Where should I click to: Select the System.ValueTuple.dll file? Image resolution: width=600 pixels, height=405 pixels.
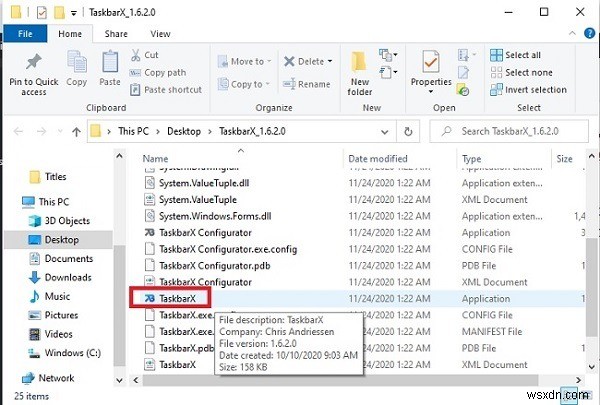point(197,183)
